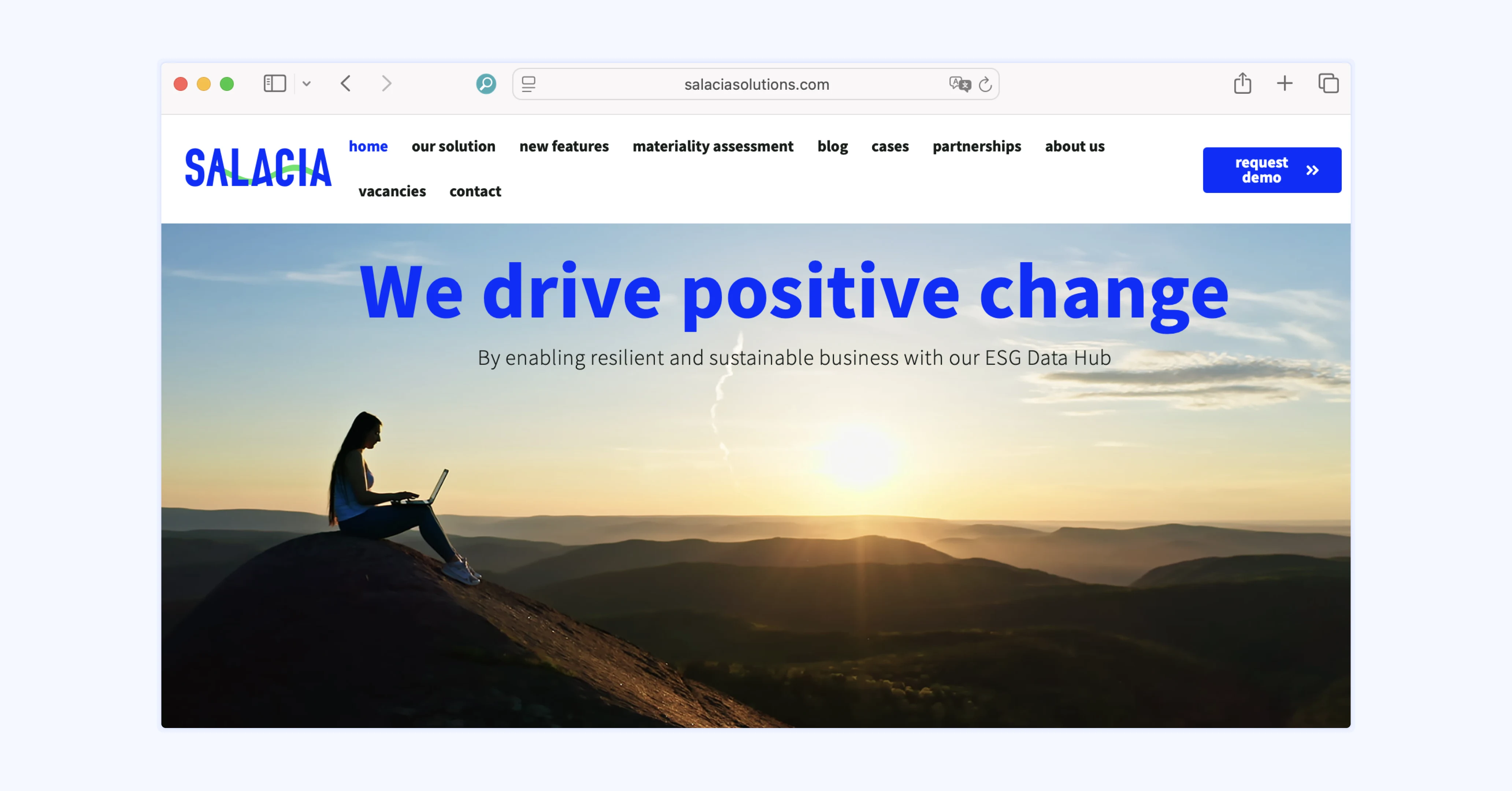Open the 'partnerships' navigation link
Screen dimensions: 1512x791
977,146
